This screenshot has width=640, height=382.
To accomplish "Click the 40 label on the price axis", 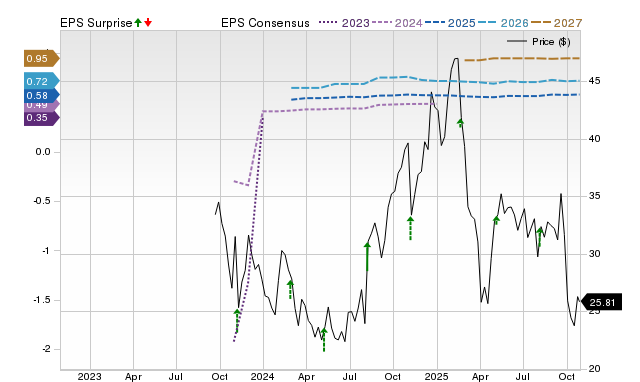I will tap(594, 139).
